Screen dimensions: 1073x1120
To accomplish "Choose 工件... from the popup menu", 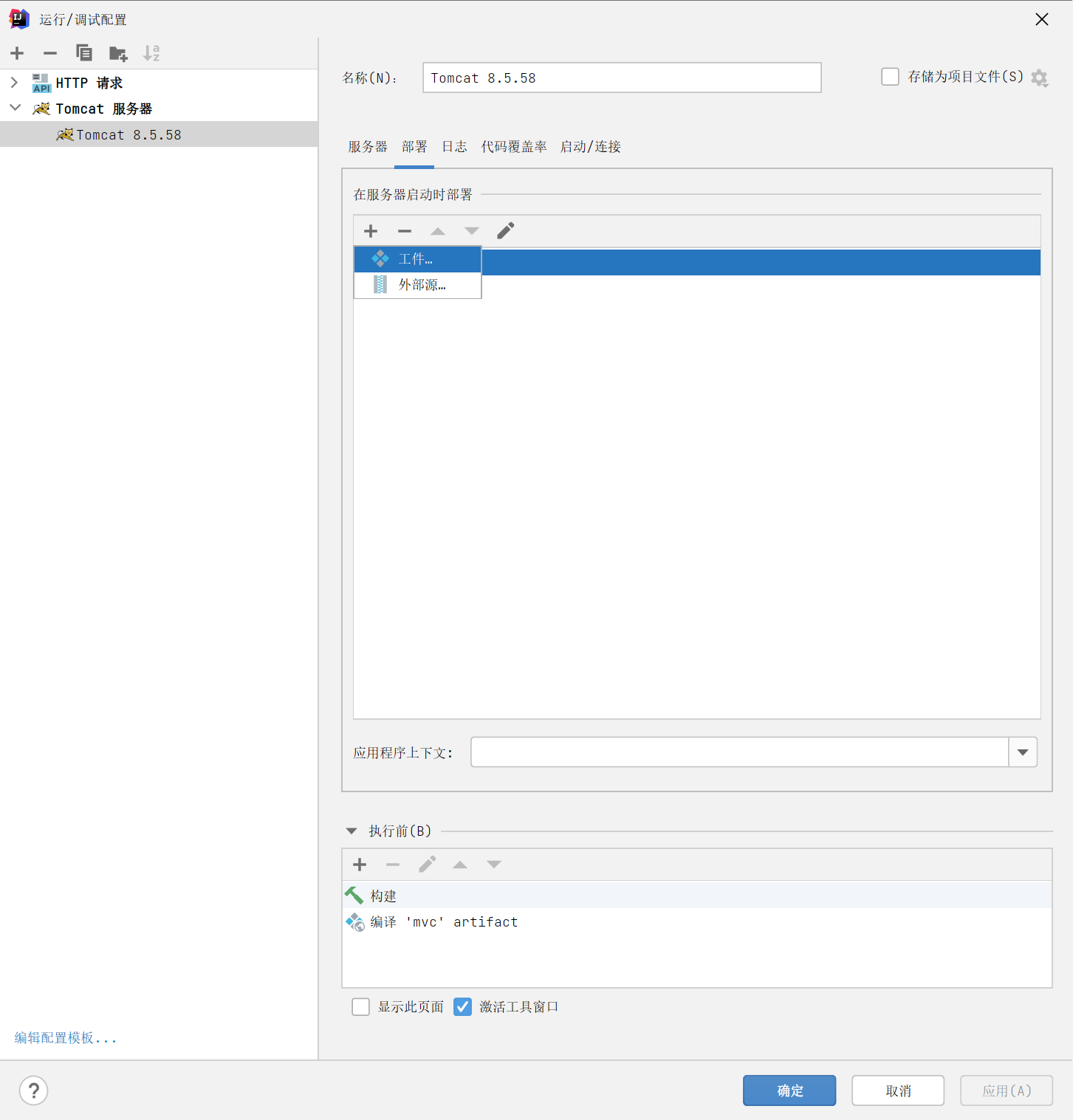I will pyautogui.click(x=418, y=259).
